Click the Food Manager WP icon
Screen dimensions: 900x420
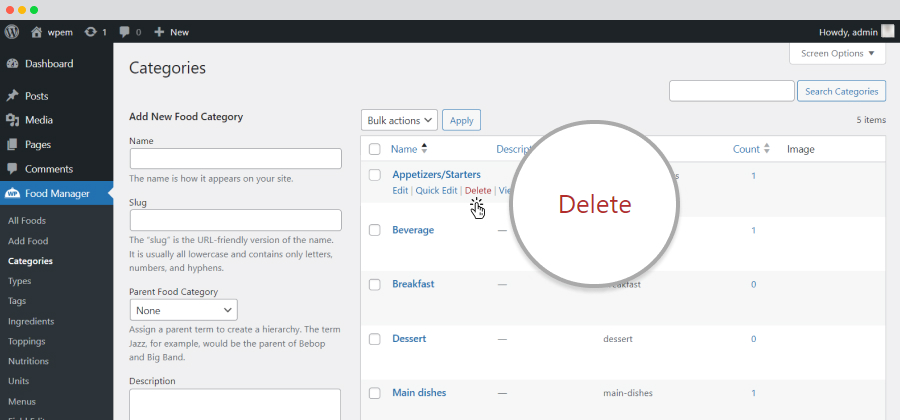coord(13,193)
